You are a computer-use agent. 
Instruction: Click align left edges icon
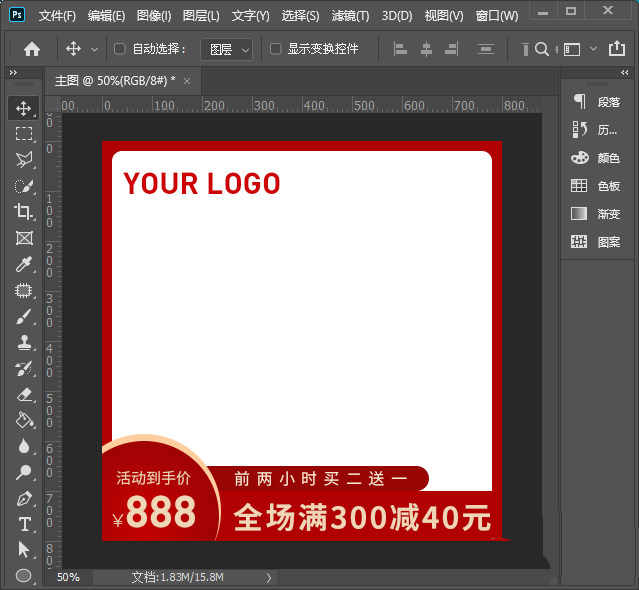click(400, 49)
